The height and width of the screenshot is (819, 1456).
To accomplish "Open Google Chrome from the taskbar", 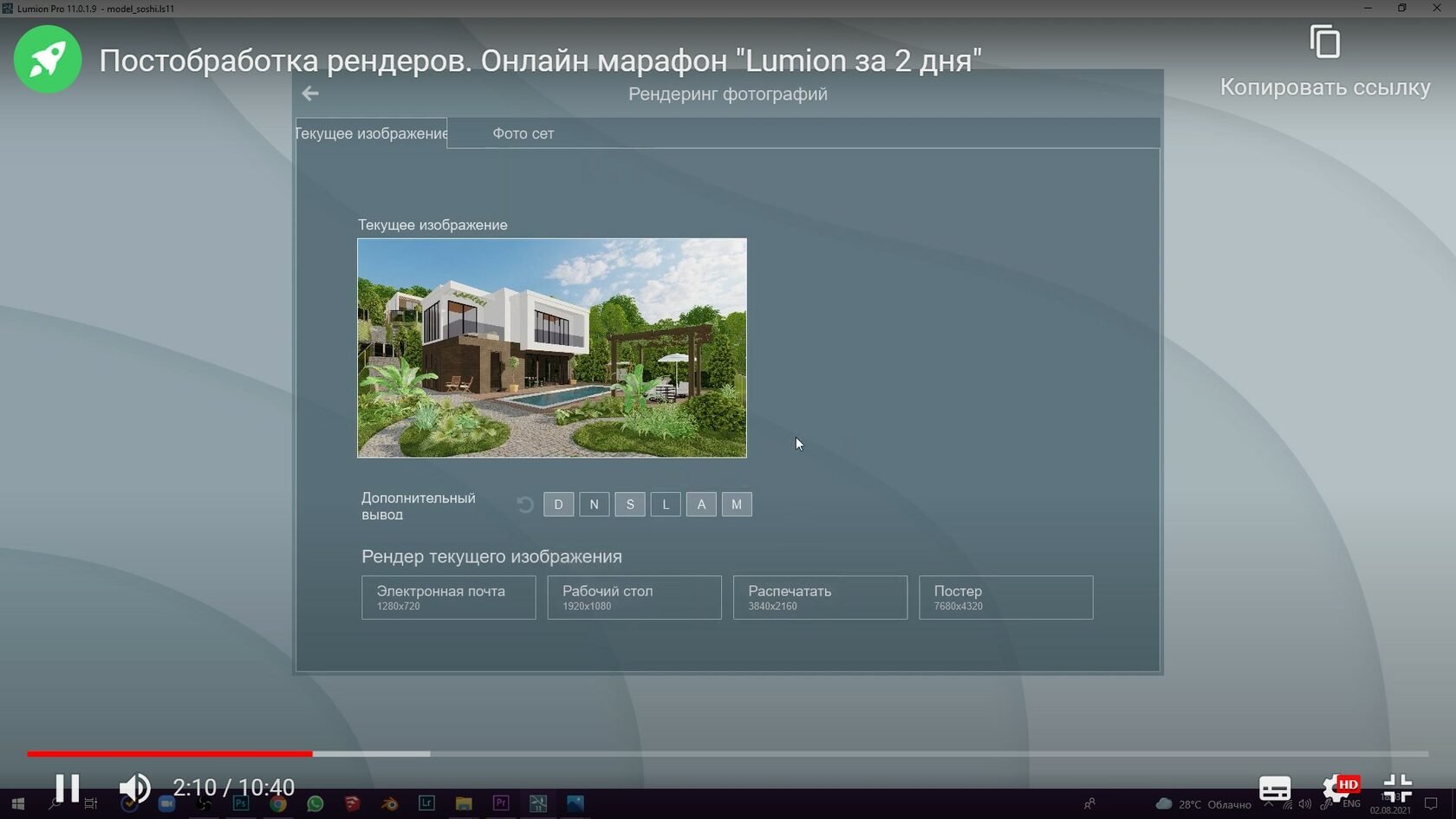I will [277, 803].
